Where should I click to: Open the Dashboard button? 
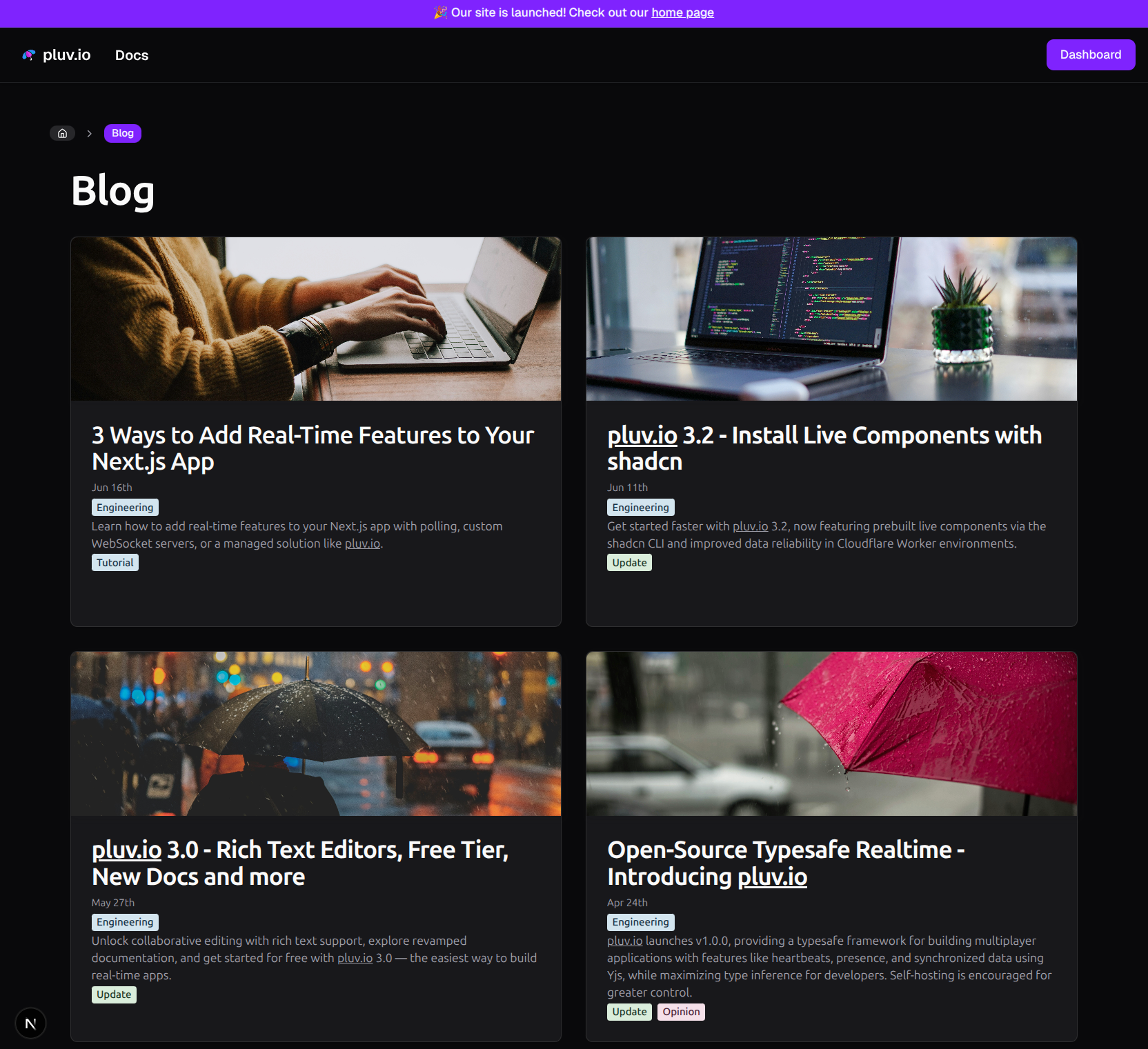coord(1091,54)
